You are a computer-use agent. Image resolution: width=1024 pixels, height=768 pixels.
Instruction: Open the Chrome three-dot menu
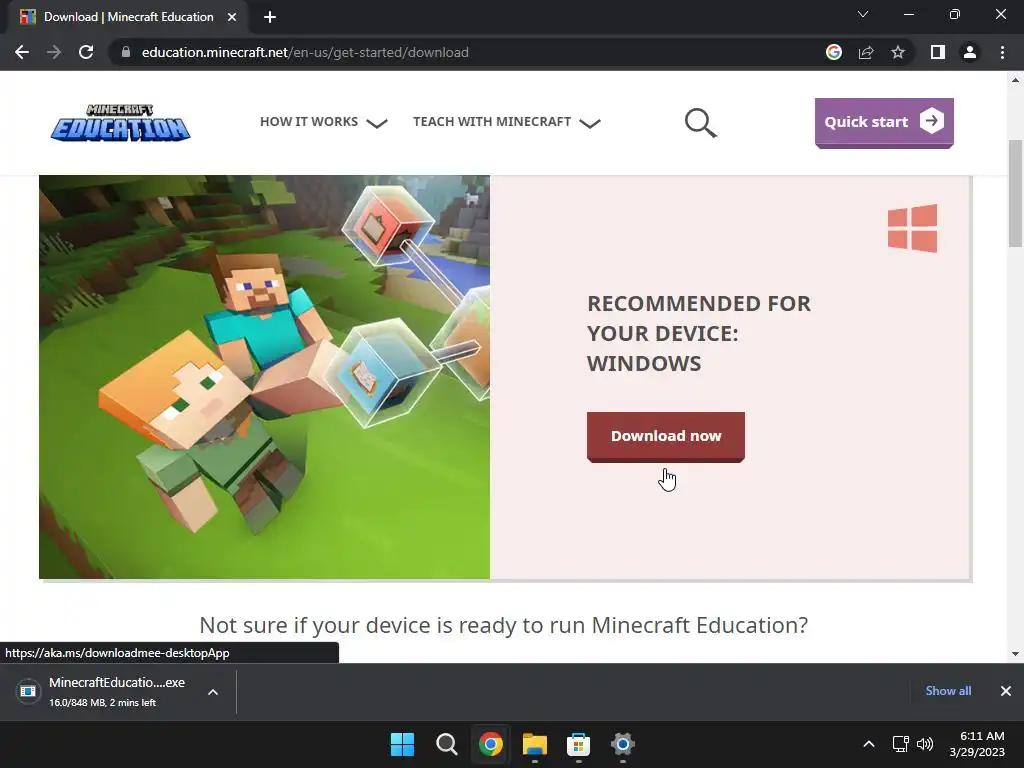[x=1002, y=52]
